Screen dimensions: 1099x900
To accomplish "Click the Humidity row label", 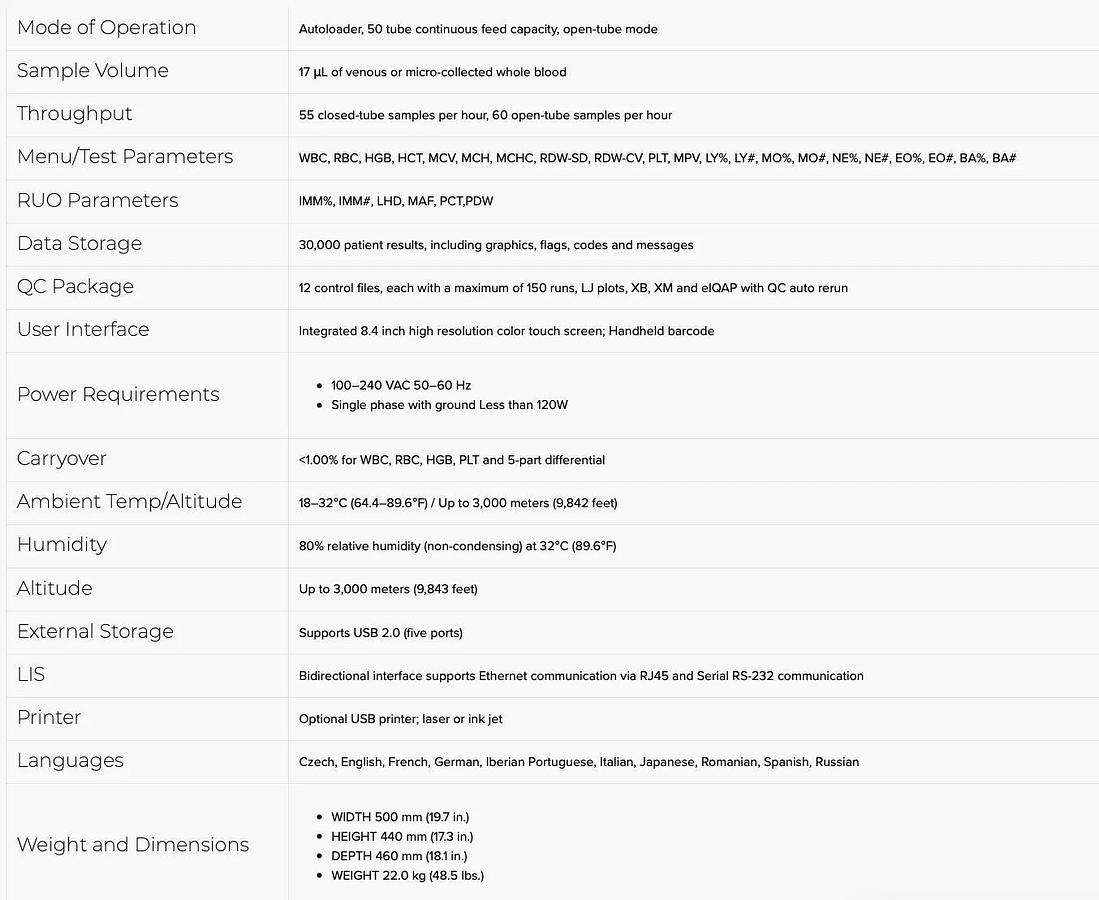I will pos(61,545).
